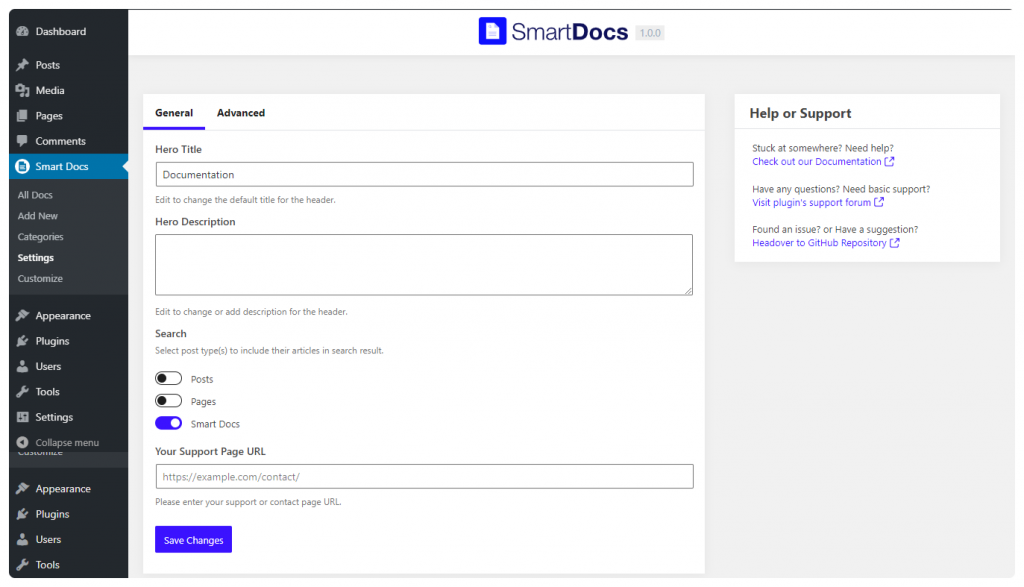The height and width of the screenshot is (587, 1024).
Task: Open the Check out our Documentation link
Action: [x=823, y=162]
